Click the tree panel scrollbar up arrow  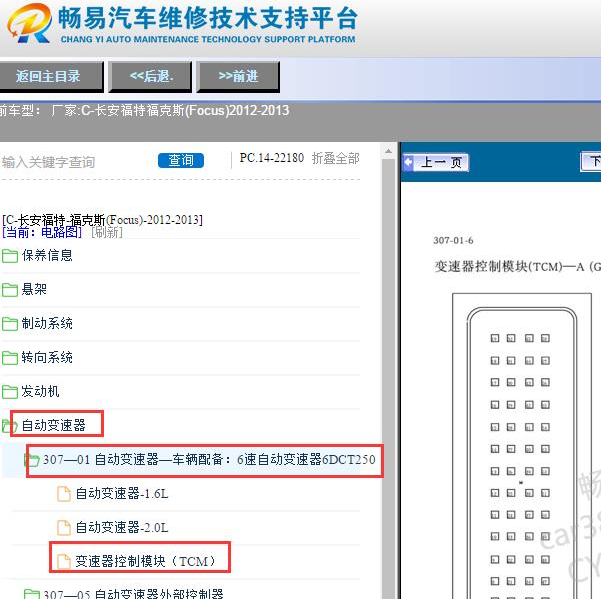pos(388,151)
